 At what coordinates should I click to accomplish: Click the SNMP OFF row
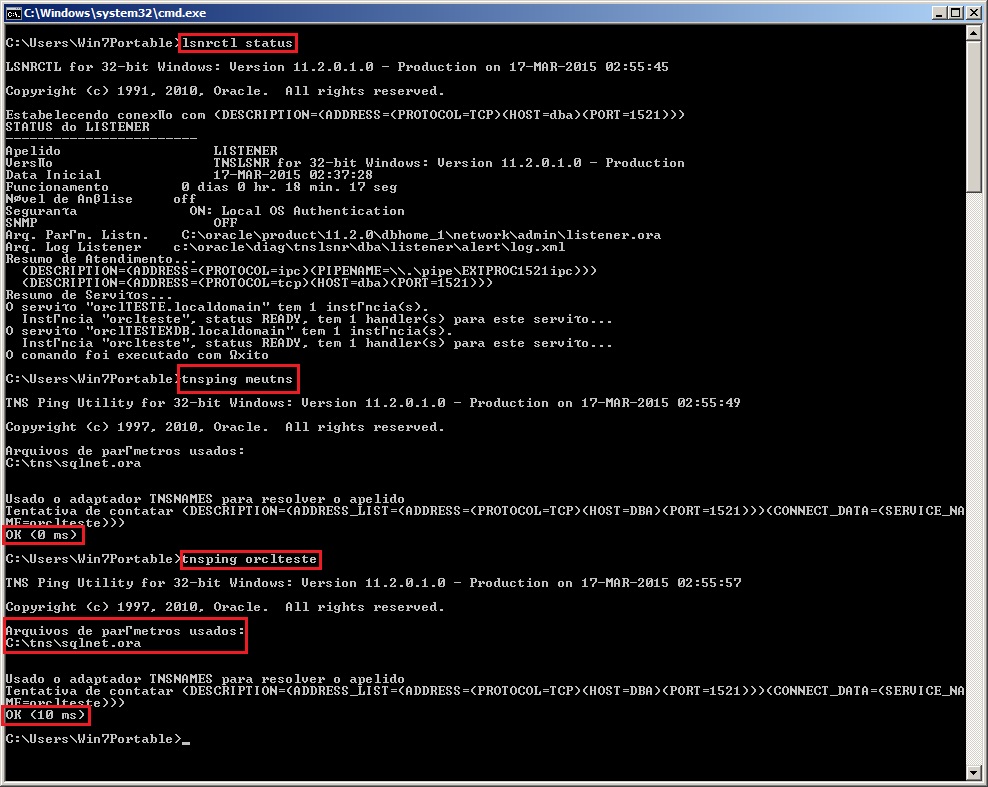coord(121,223)
